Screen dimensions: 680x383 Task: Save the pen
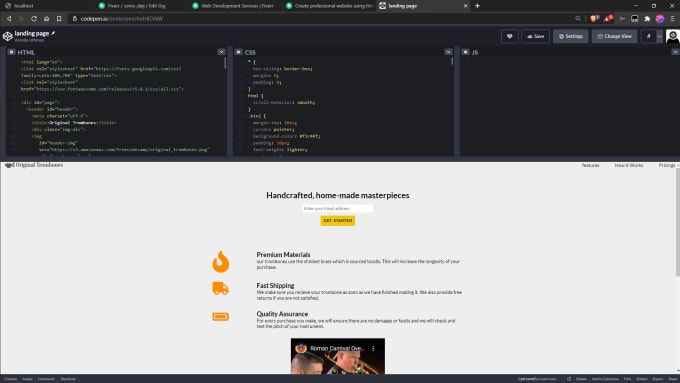pyautogui.click(x=536, y=36)
